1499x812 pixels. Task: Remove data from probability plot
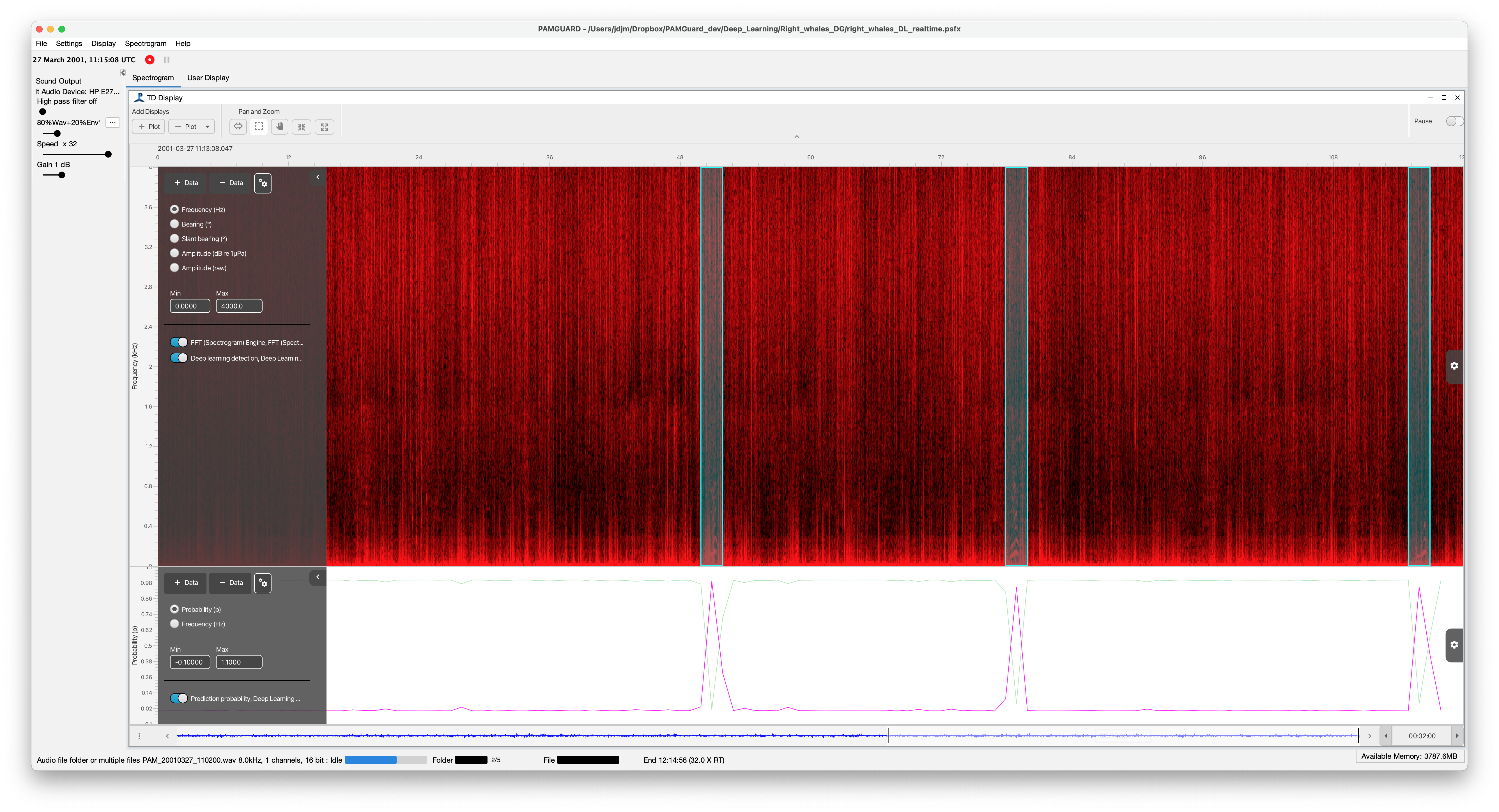(x=231, y=582)
